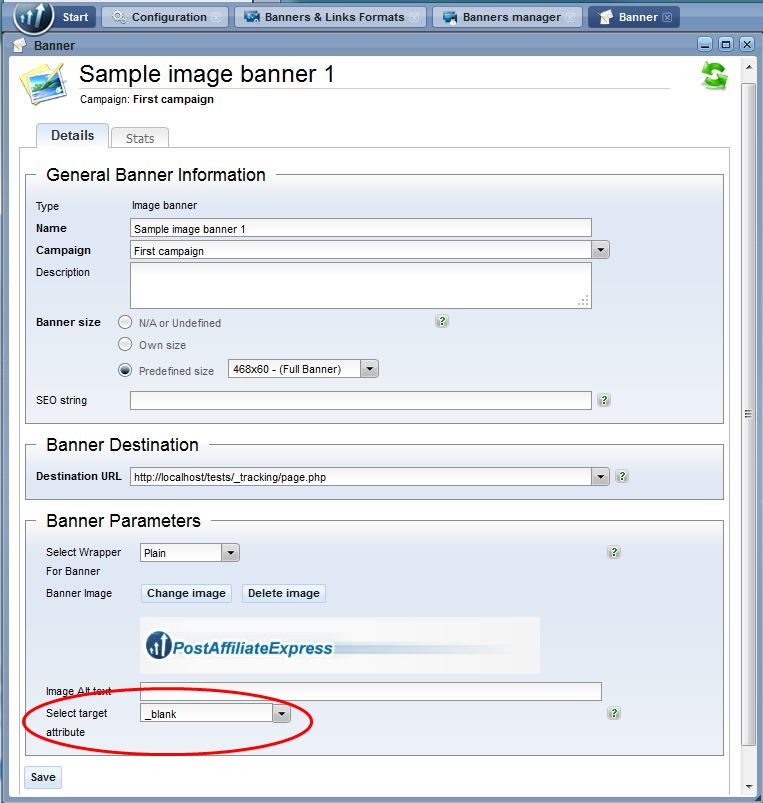Maximize the Banner window
This screenshot has height=803, width=763.
(726, 45)
